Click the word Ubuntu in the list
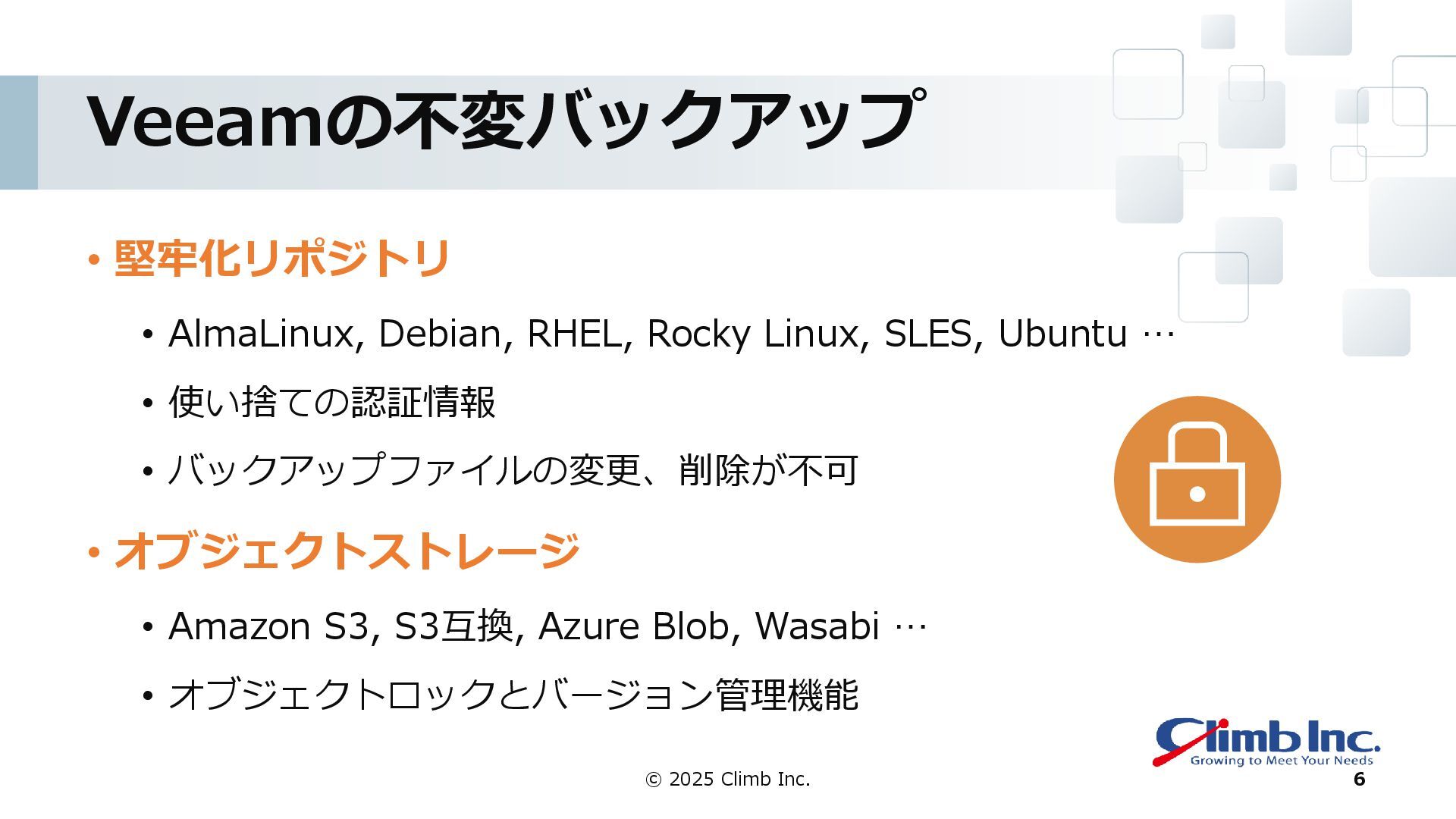Screen dimensions: 1456x819 pyautogui.click(x=1062, y=334)
